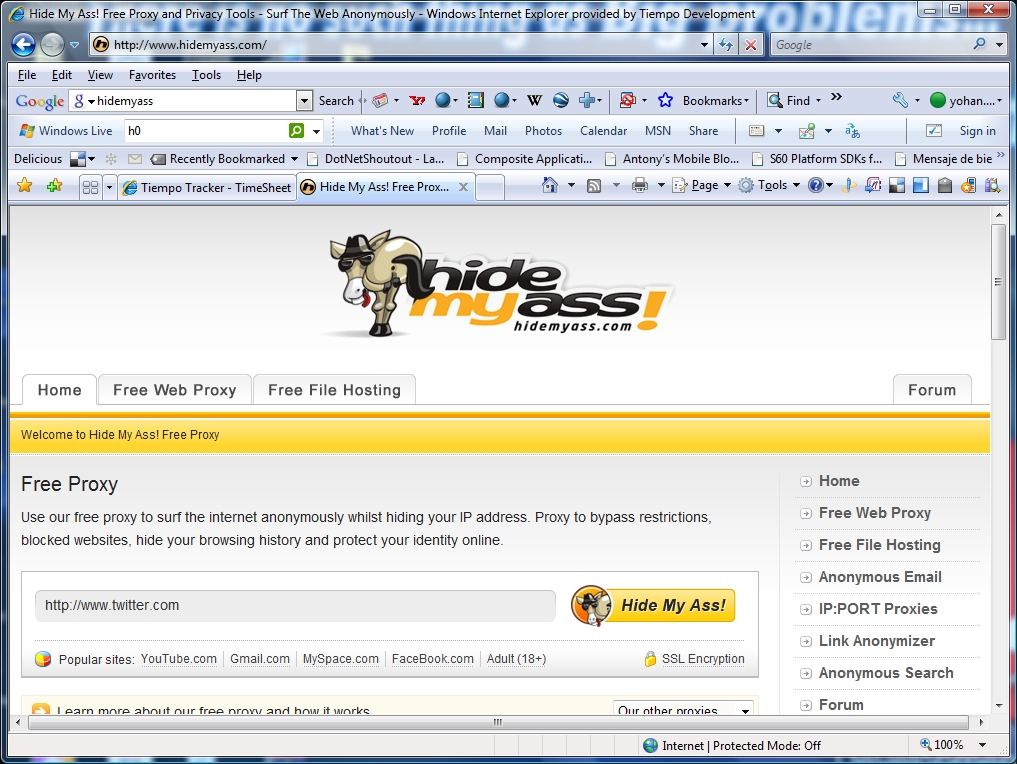Expand the Windows Live search dropdown arrow
This screenshot has height=764, width=1017.
coord(317,131)
